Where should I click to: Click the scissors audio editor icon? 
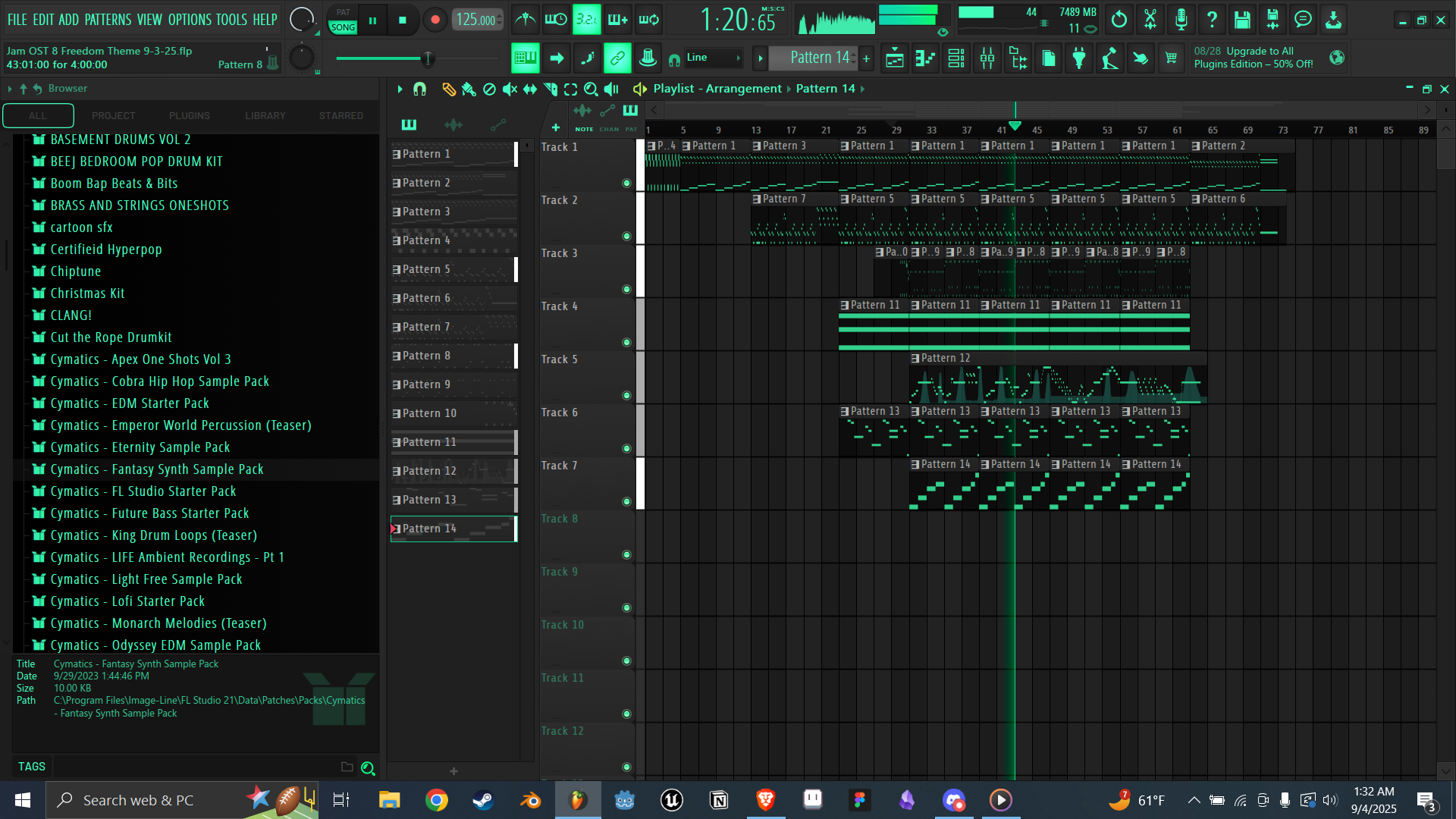[1150, 20]
